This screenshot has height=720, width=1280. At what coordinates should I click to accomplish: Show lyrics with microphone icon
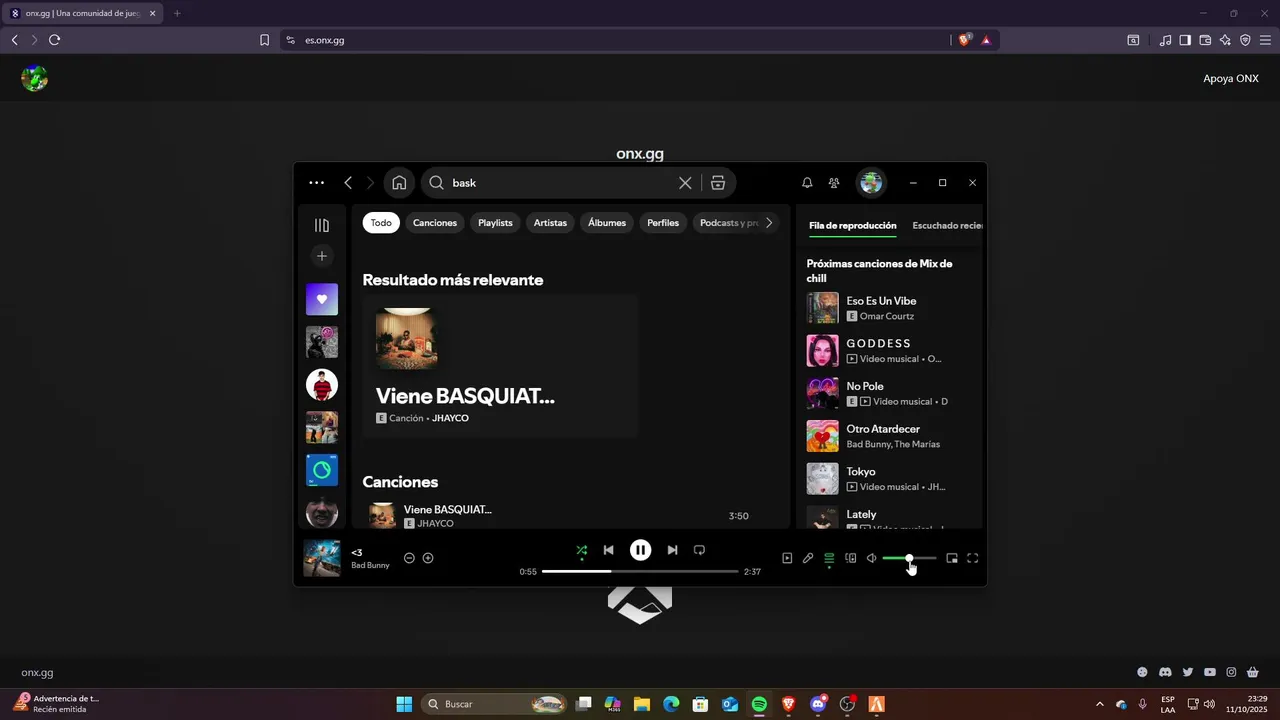pyautogui.click(x=808, y=558)
